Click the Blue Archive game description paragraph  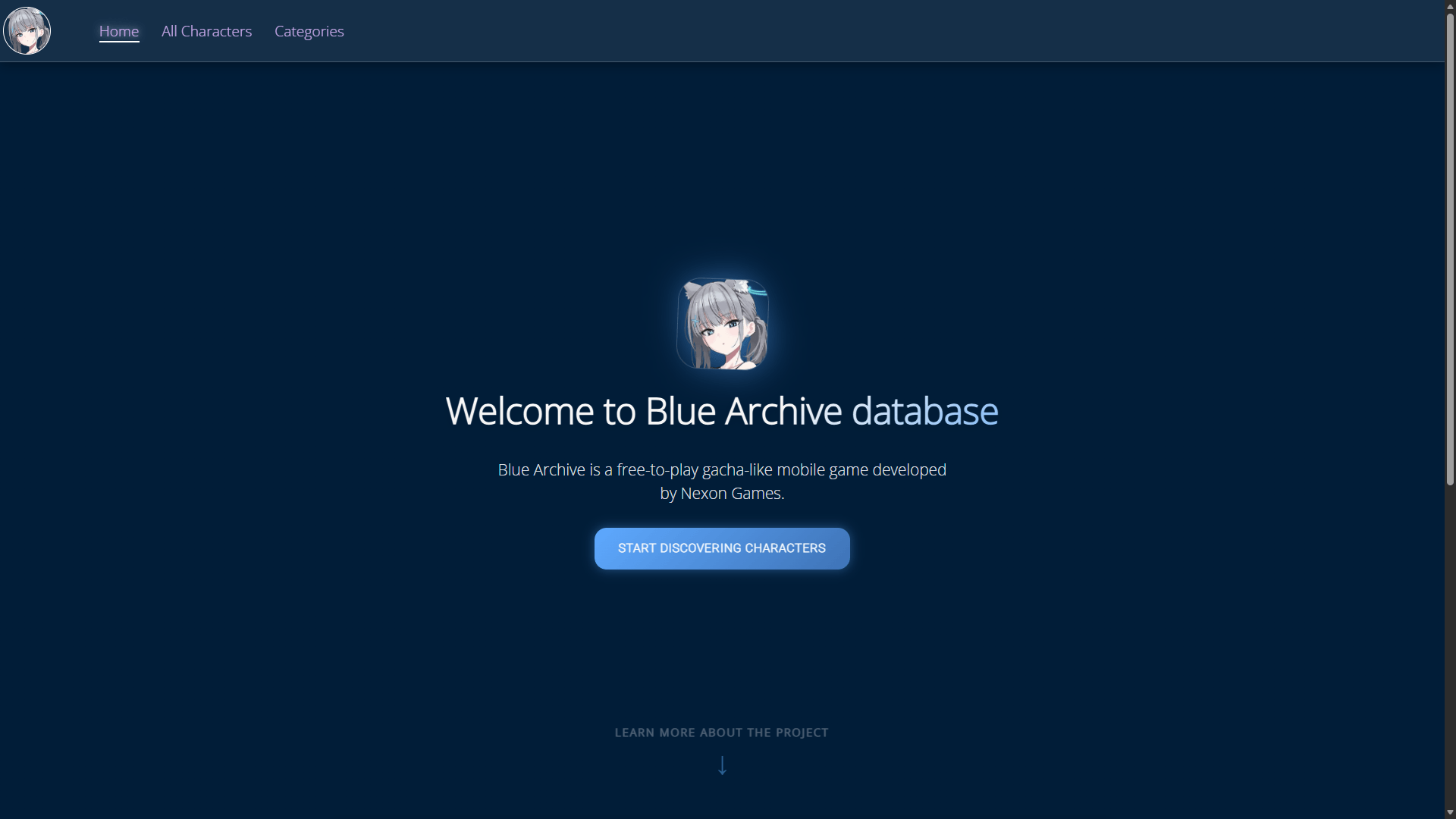(x=722, y=482)
